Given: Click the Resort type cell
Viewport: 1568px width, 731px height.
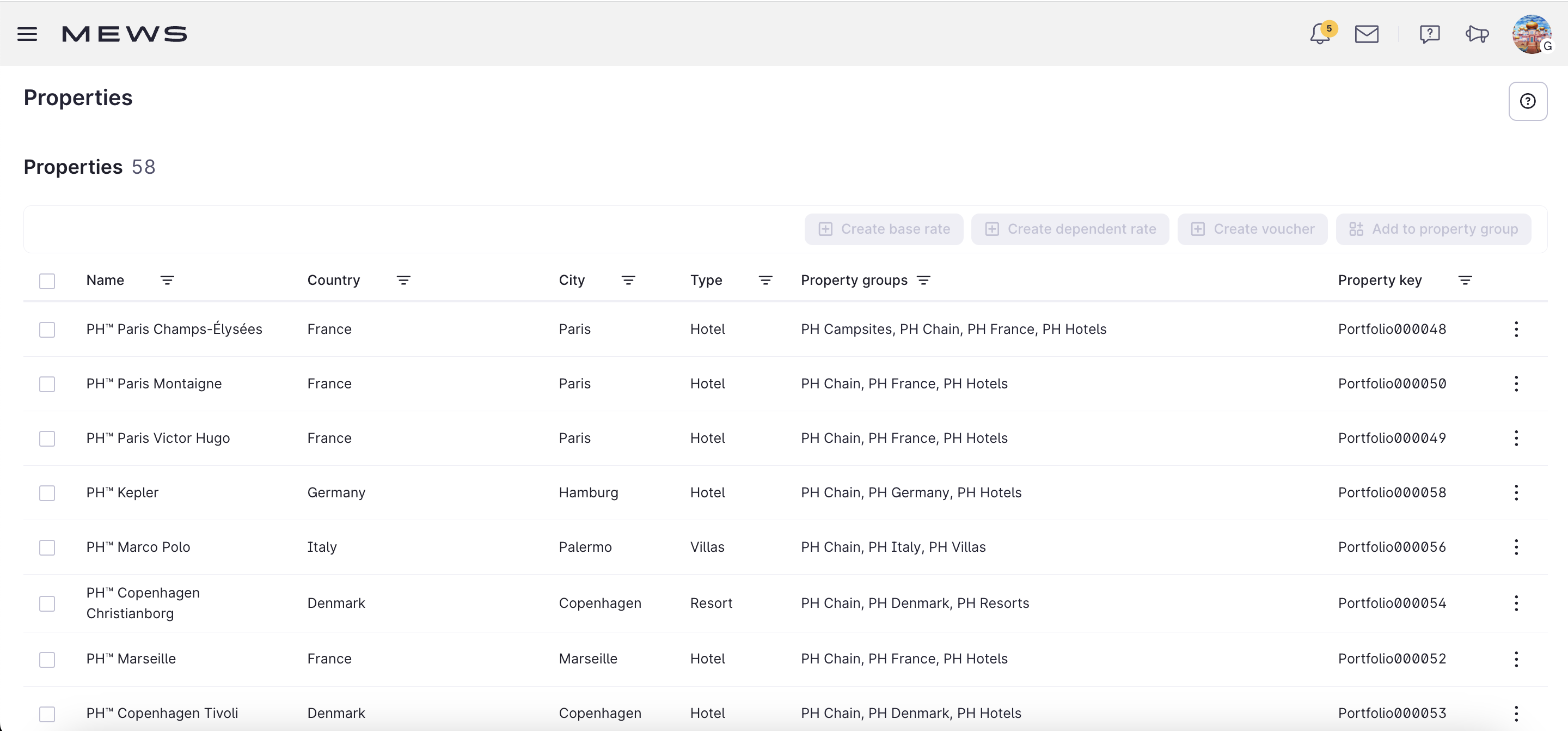Looking at the screenshot, I should coord(712,603).
